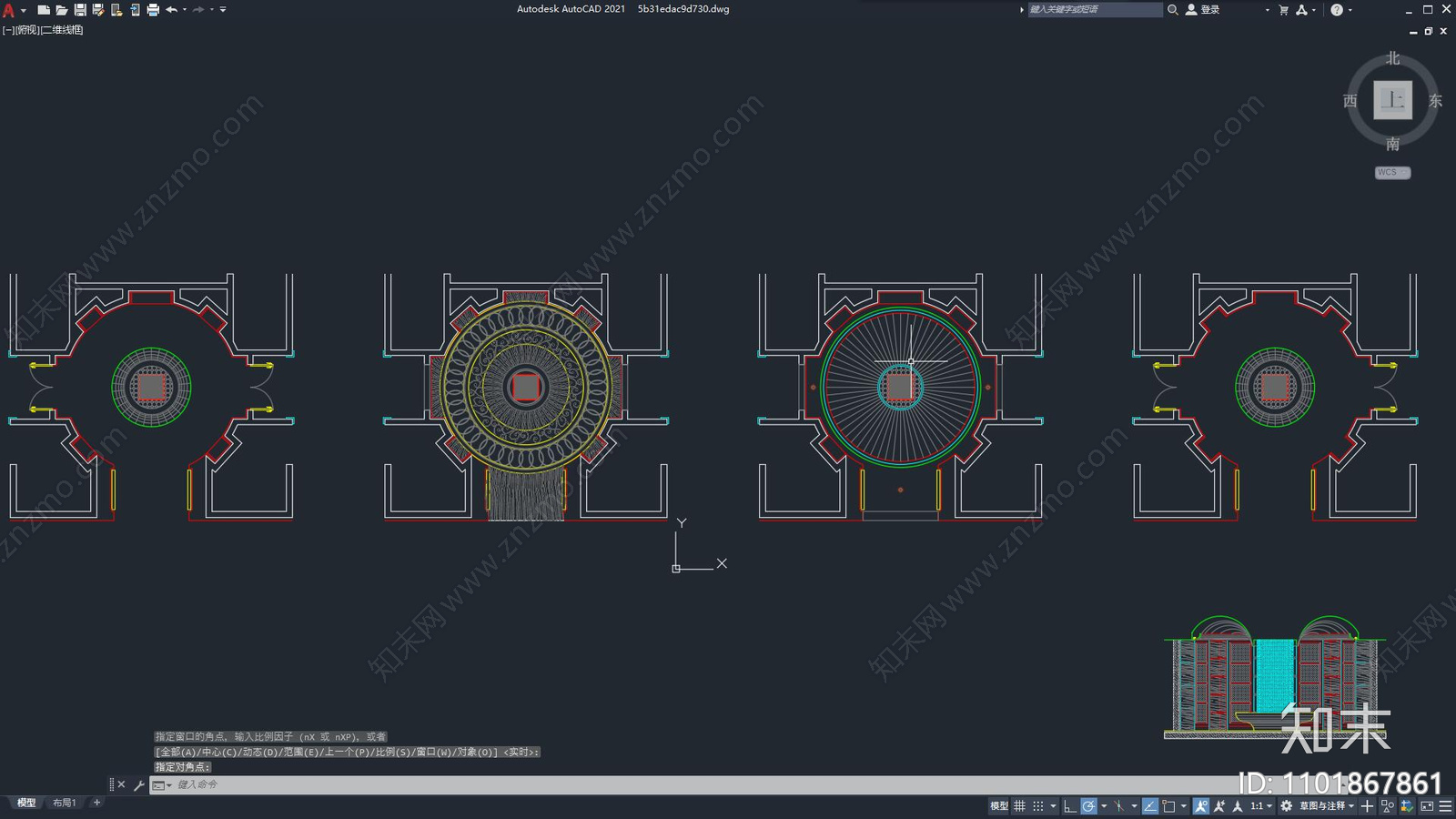The image size is (1456, 819).
Task: Save the drawing using the Save icon
Action: pos(80,10)
